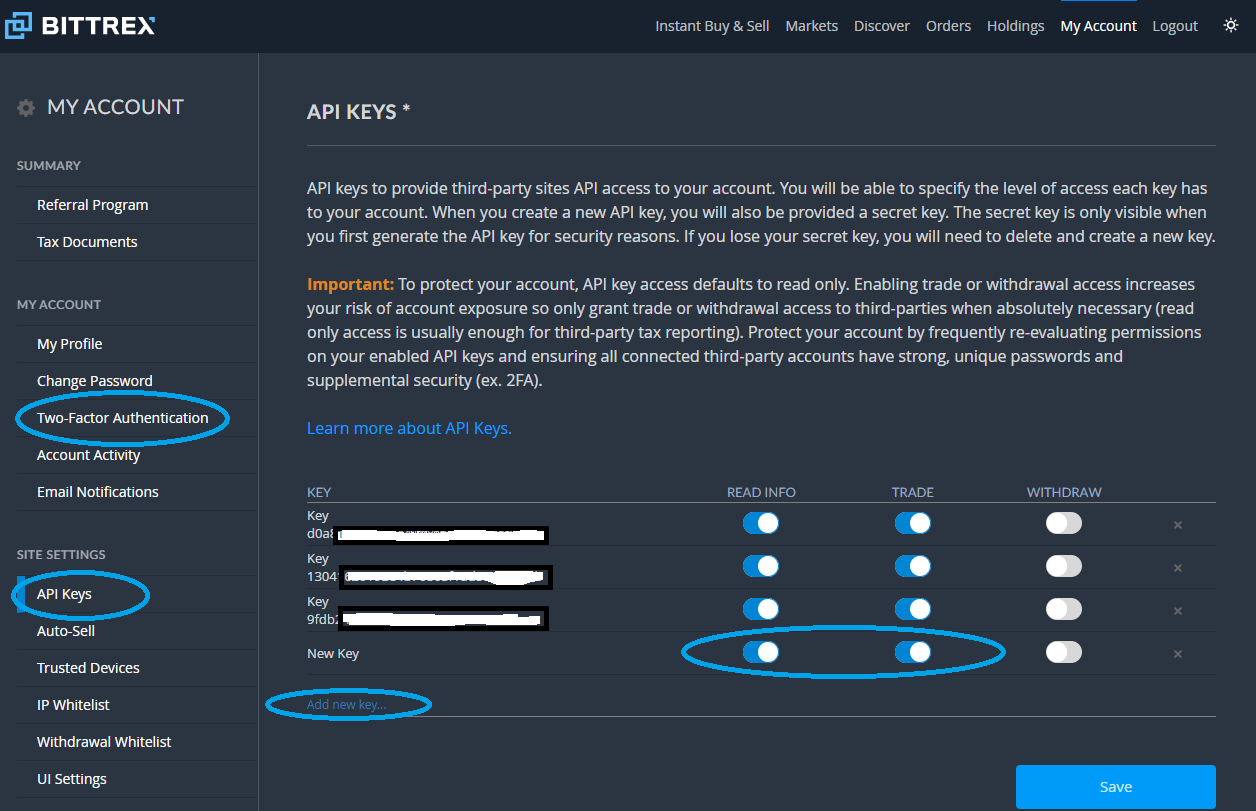Screen dimensions: 1256x811
Task: Enable Withdraw for key 9fdb
Action: point(1064,609)
